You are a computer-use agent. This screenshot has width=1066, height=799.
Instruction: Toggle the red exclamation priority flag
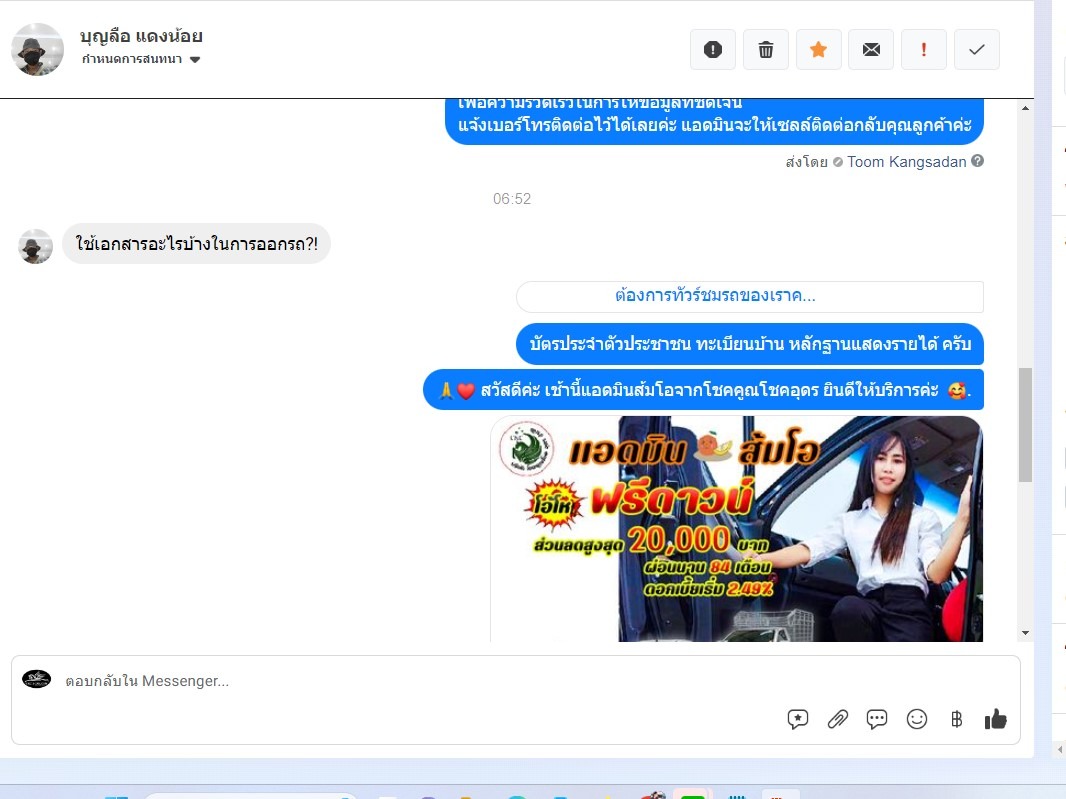point(924,50)
